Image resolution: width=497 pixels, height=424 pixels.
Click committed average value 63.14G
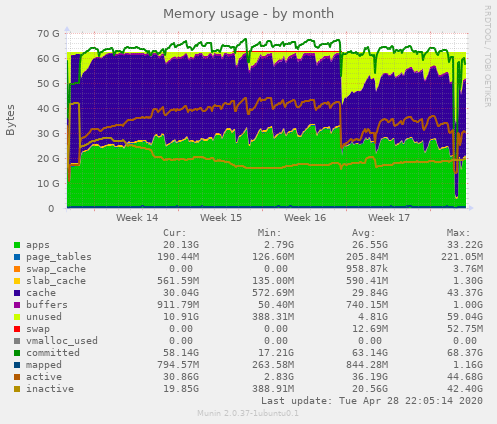(370, 353)
